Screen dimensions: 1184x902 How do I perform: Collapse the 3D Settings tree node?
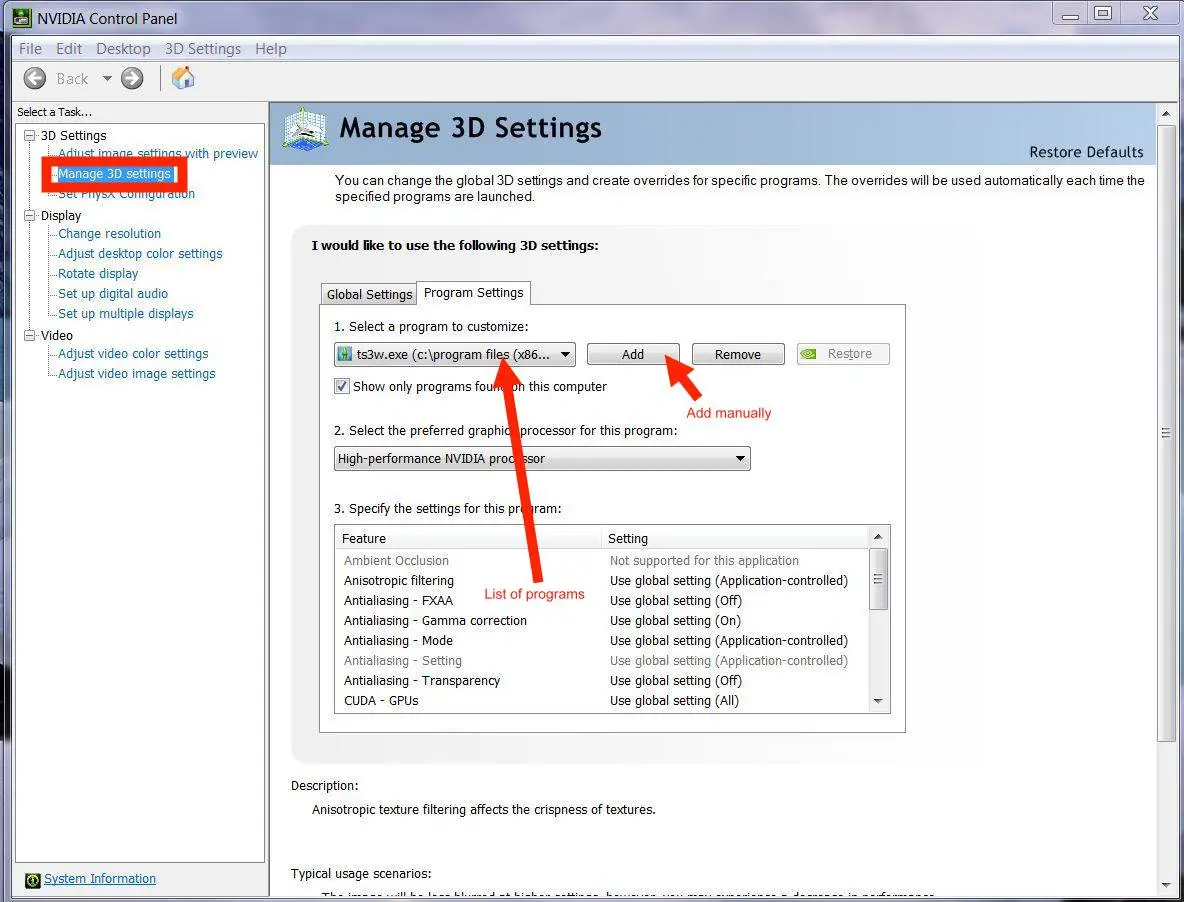point(29,135)
